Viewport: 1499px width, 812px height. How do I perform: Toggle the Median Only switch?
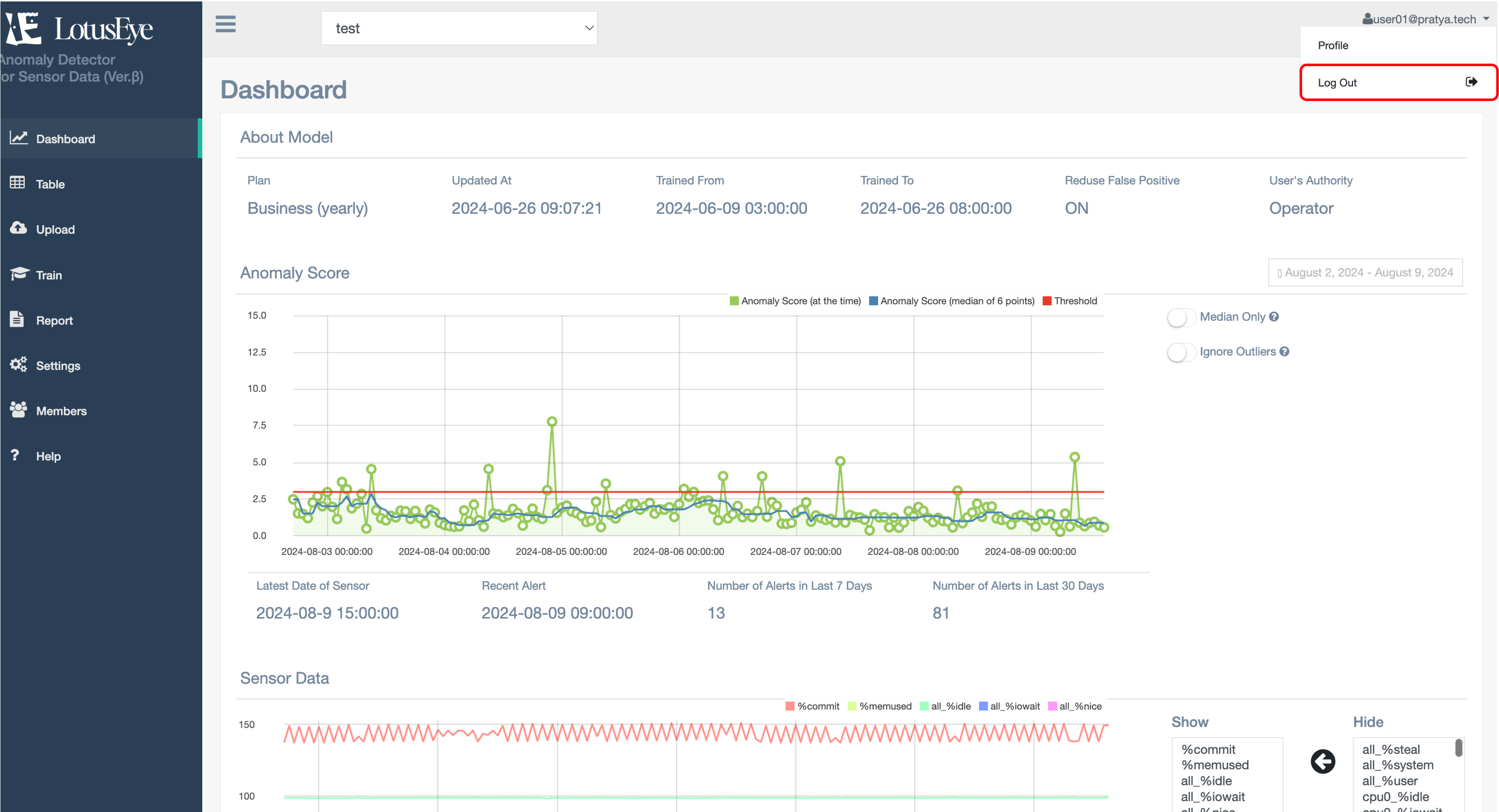click(x=1181, y=317)
